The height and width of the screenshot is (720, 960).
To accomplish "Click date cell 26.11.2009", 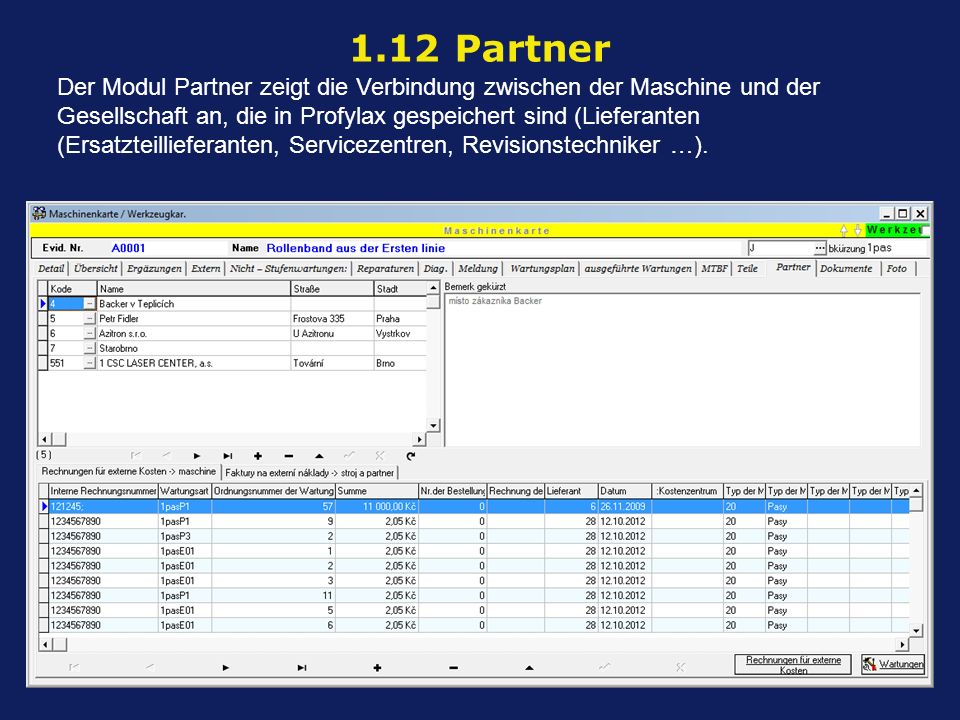I will (624, 507).
